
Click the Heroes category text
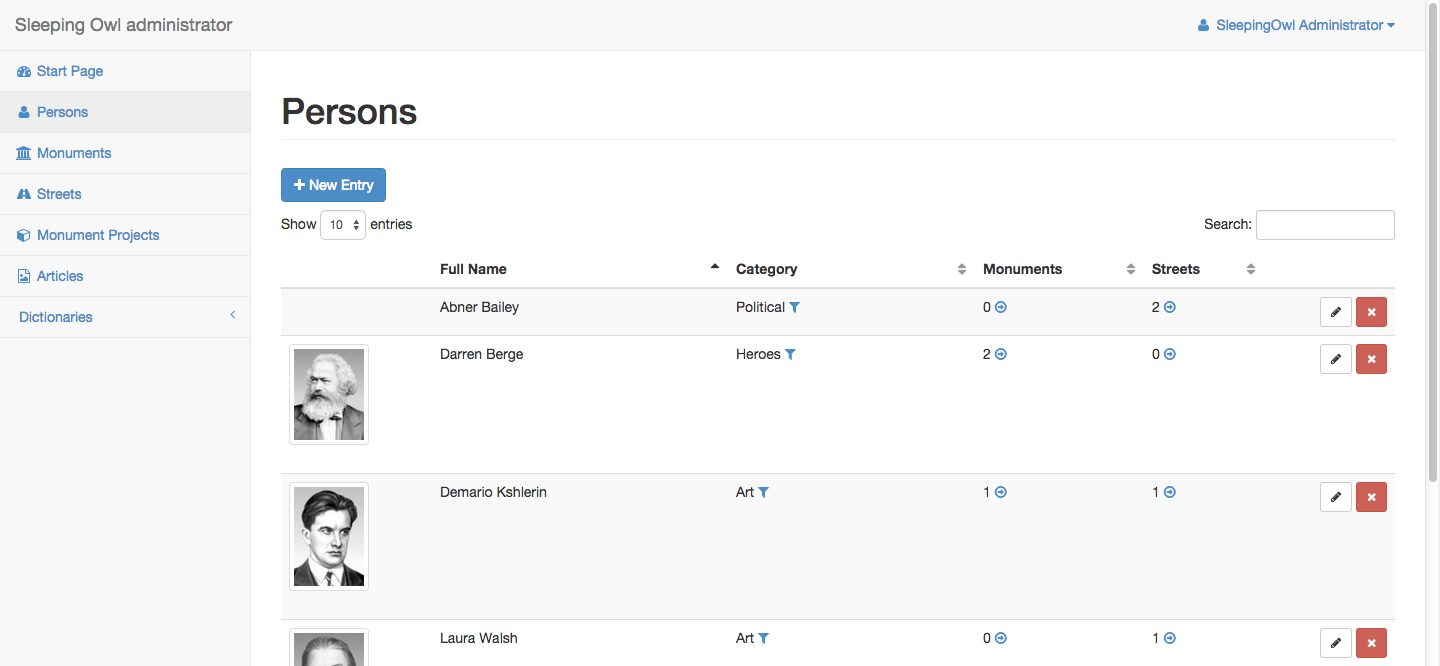click(x=758, y=354)
